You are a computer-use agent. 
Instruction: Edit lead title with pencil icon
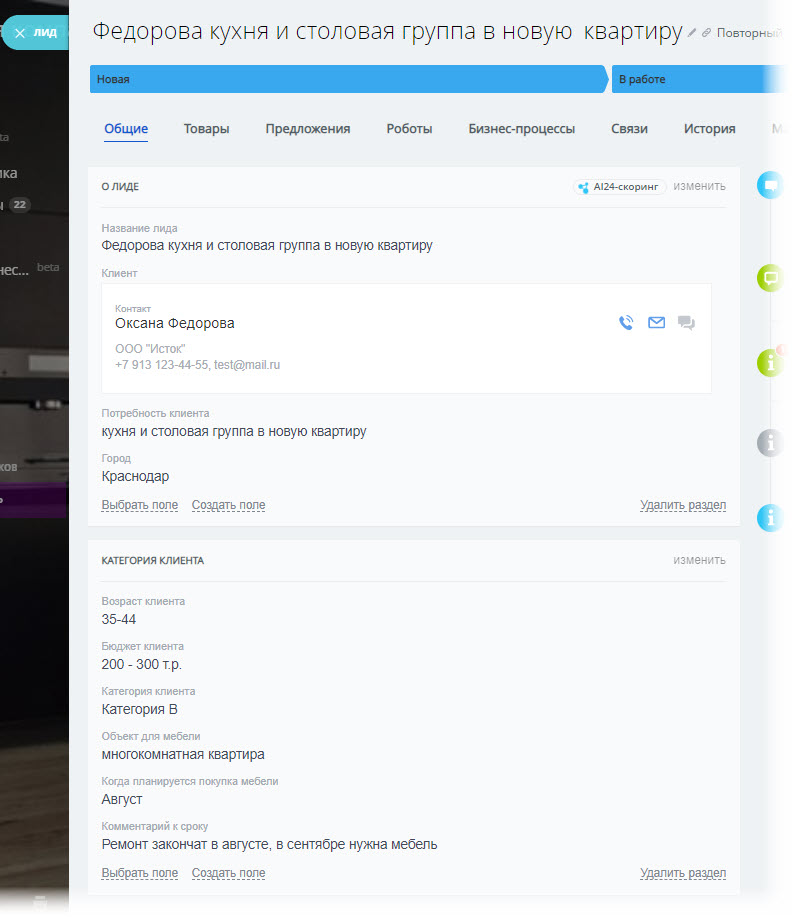point(692,33)
